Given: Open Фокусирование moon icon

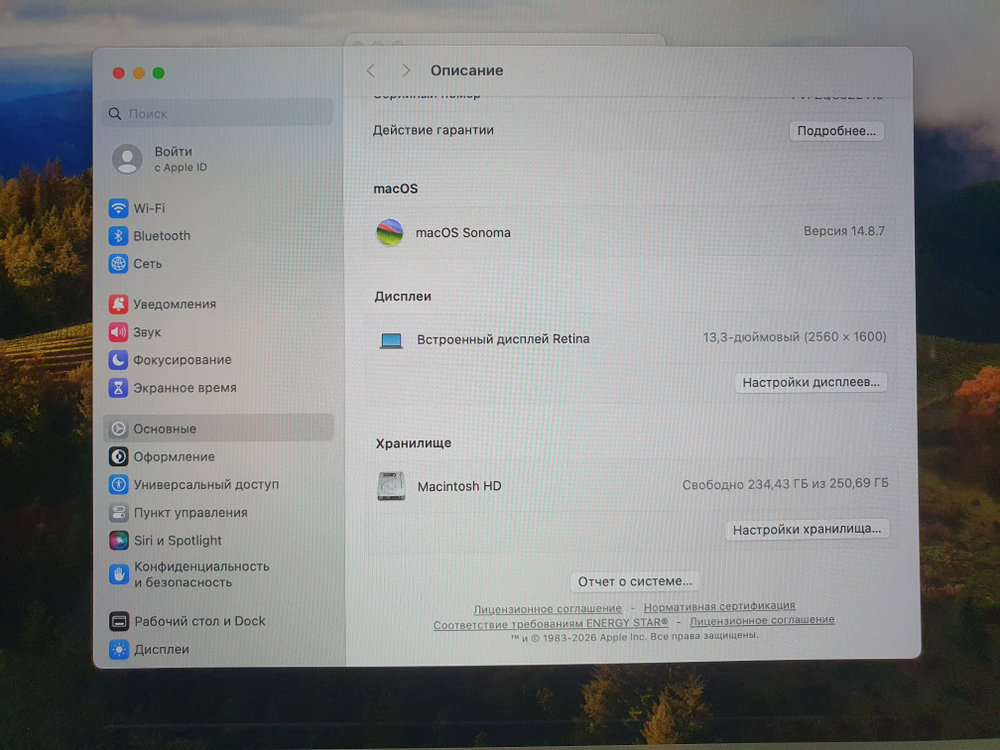Looking at the screenshot, I should (x=118, y=360).
